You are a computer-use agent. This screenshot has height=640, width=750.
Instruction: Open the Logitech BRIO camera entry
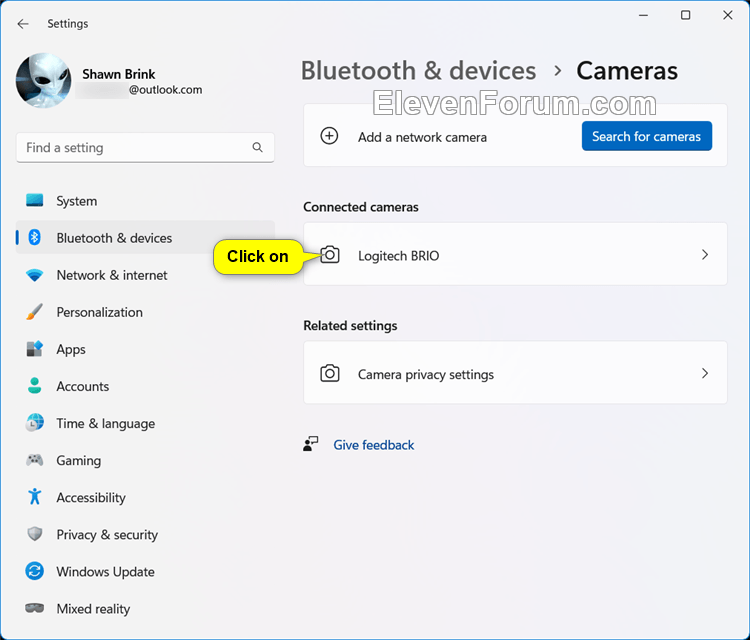click(x=515, y=254)
